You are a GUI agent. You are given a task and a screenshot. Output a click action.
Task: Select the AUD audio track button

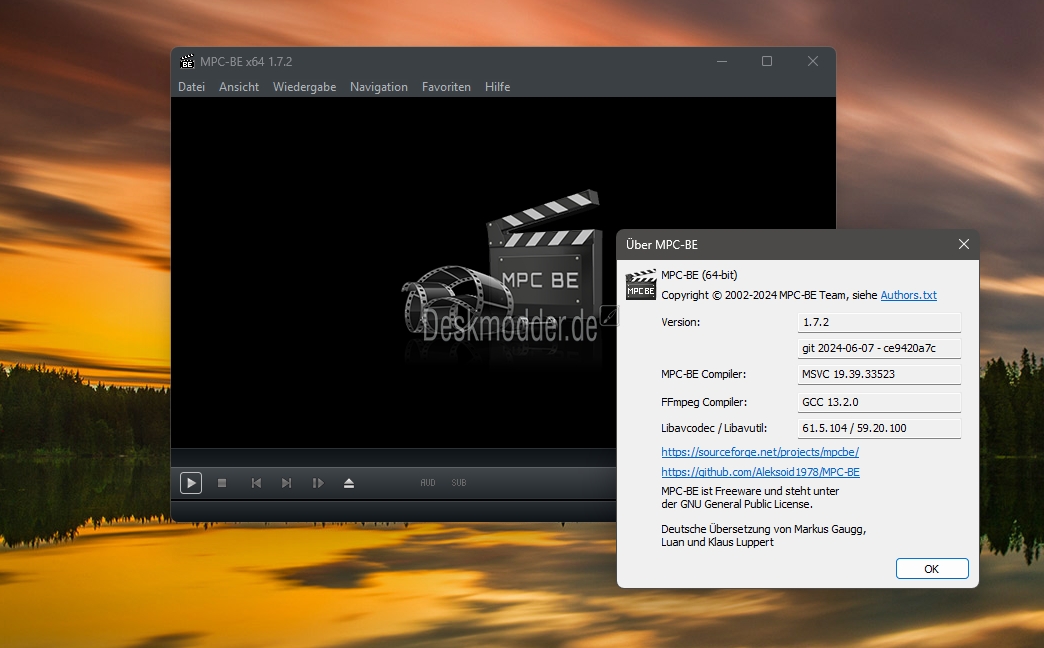(427, 483)
